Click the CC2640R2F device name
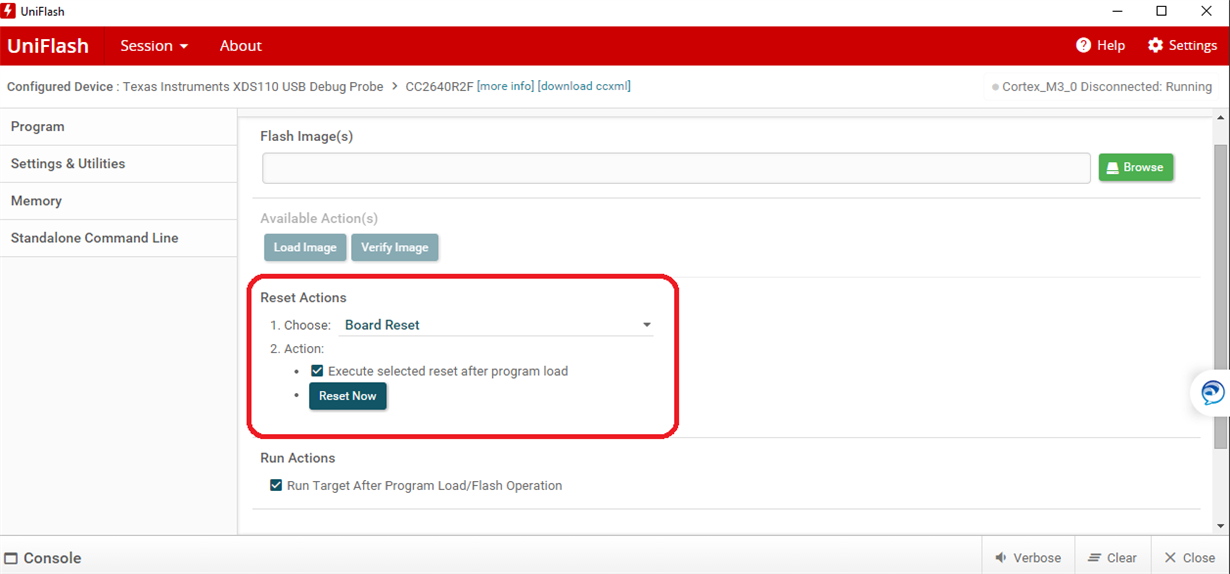The image size is (1230, 574). pyautogui.click(x=439, y=87)
